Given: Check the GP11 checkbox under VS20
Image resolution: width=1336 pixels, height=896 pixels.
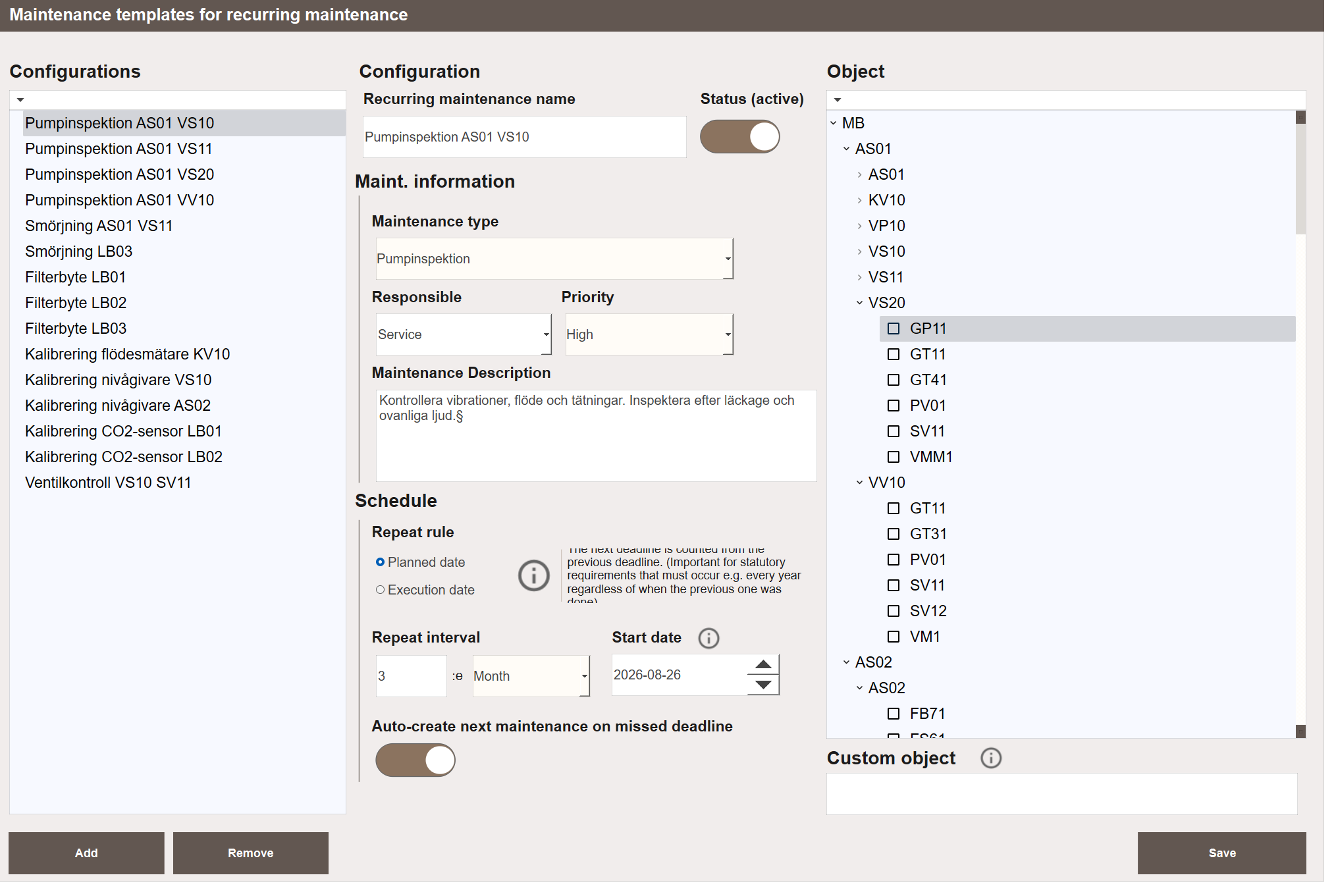Looking at the screenshot, I should [894, 329].
